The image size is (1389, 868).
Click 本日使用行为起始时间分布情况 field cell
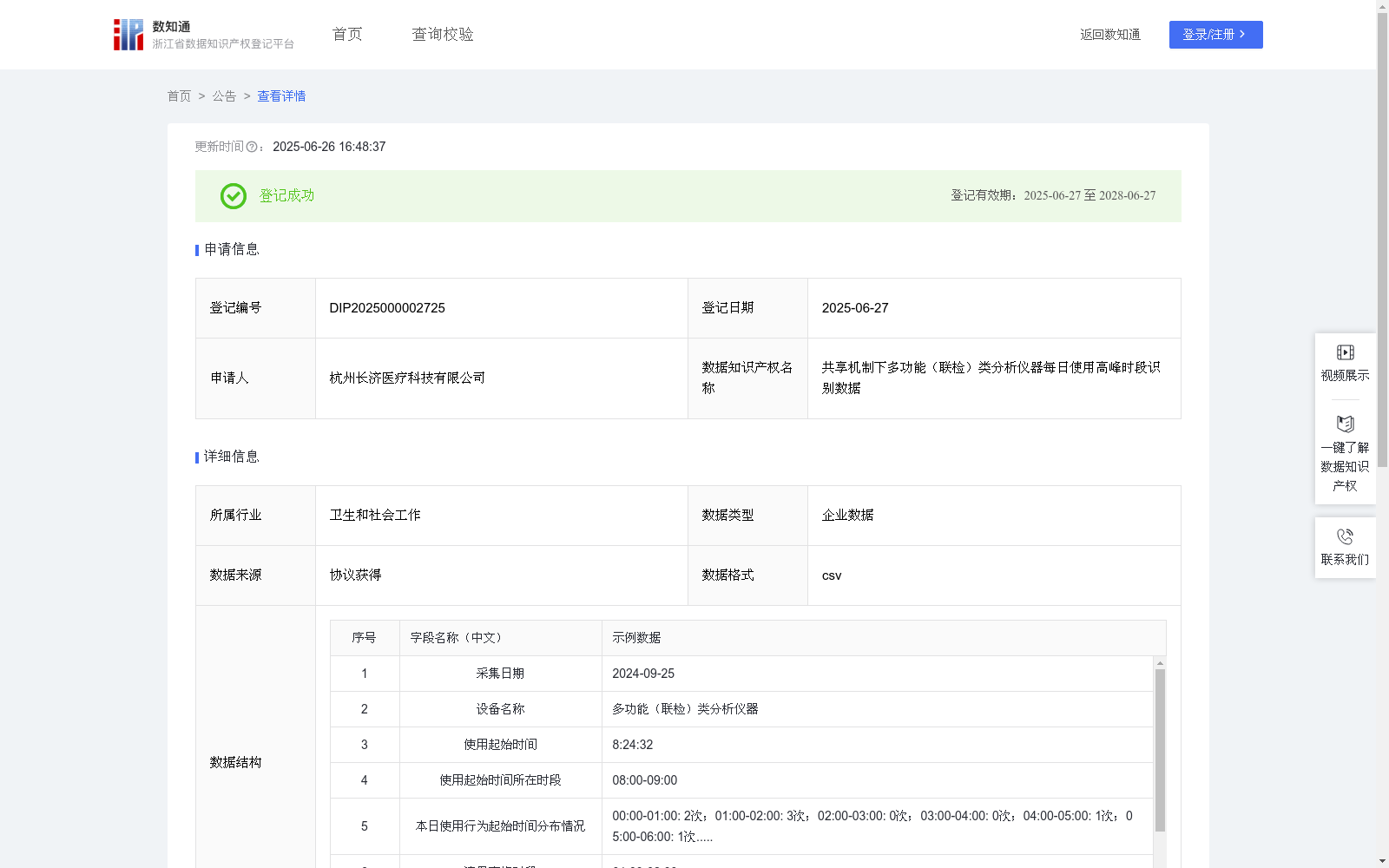pos(501,826)
